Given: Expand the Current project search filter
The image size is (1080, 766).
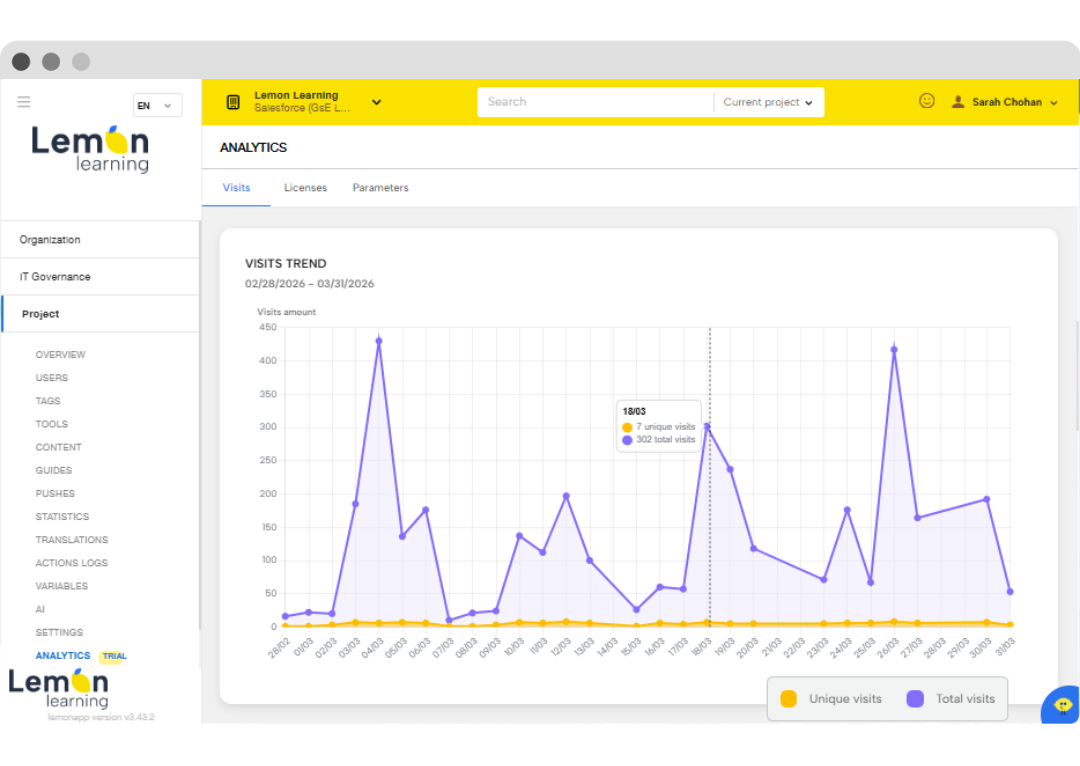Looking at the screenshot, I should (x=768, y=101).
